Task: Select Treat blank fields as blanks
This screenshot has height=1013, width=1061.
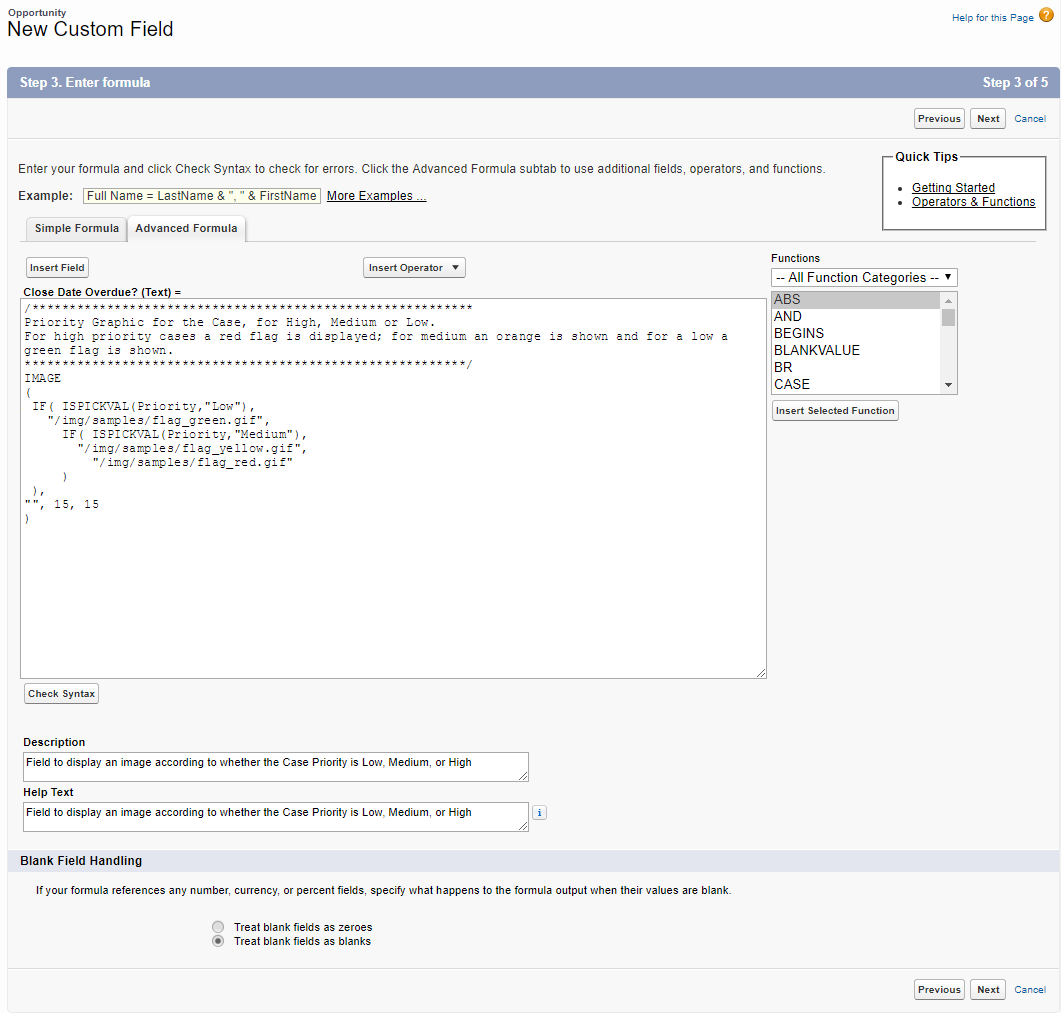Action: point(218,941)
